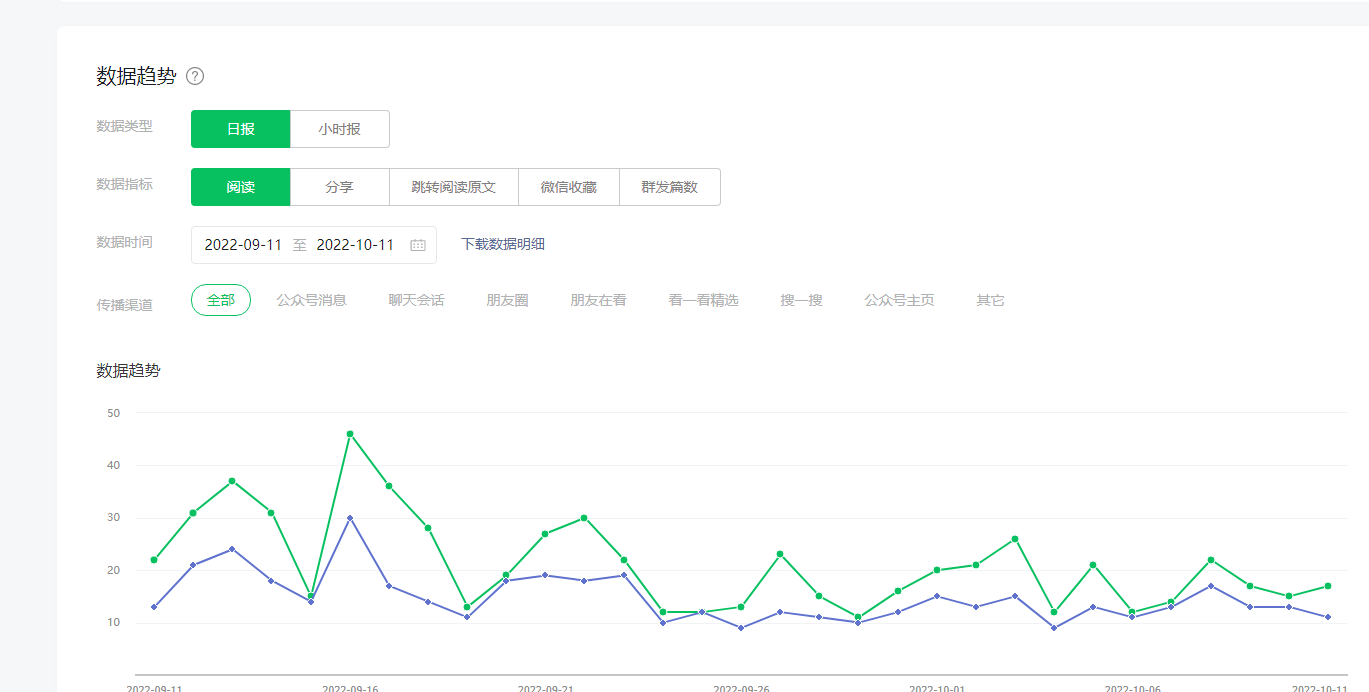Click the 数据类型 row label
The width and height of the screenshot is (1369, 692).
[125, 126]
